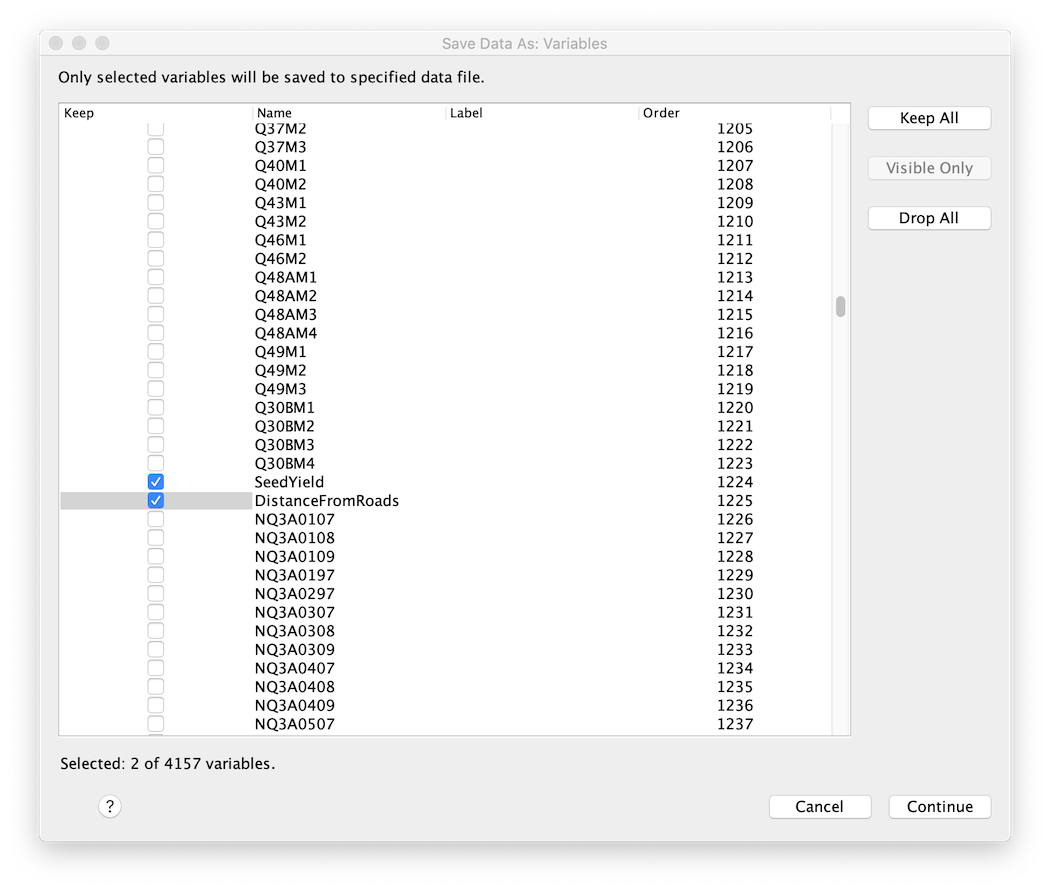1050x890 pixels.
Task: Select the NQ3A0108 variable name
Action: tap(295, 538)
